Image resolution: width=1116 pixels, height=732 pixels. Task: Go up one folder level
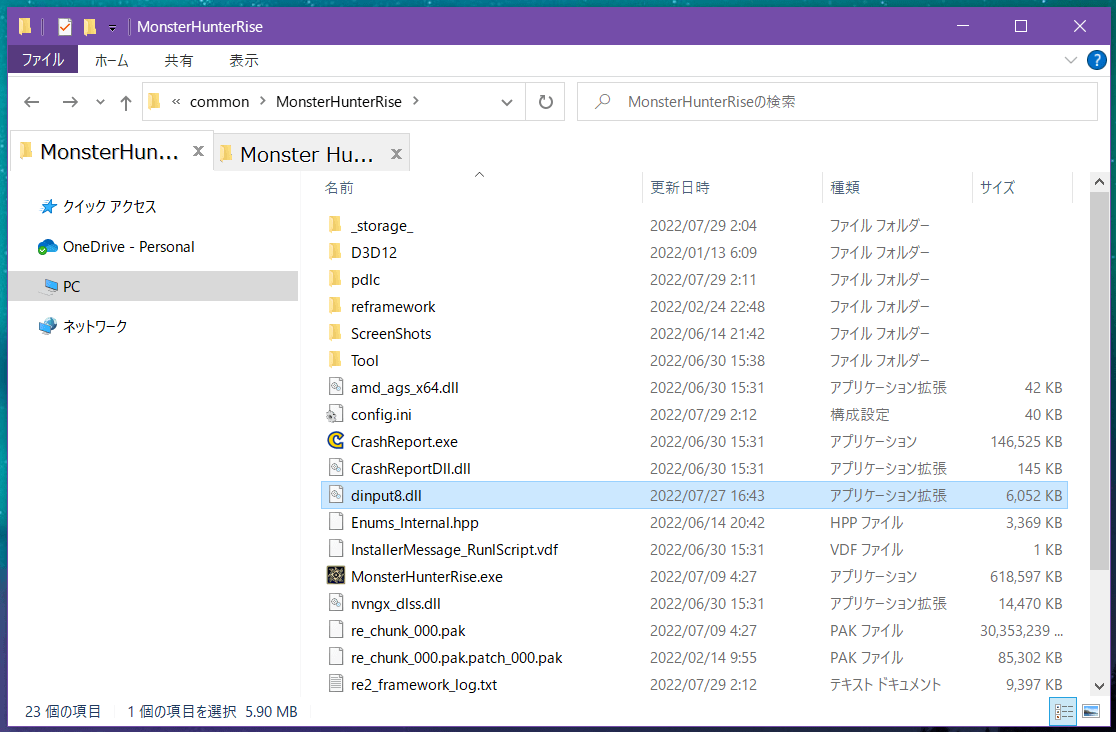click(126, 103)
